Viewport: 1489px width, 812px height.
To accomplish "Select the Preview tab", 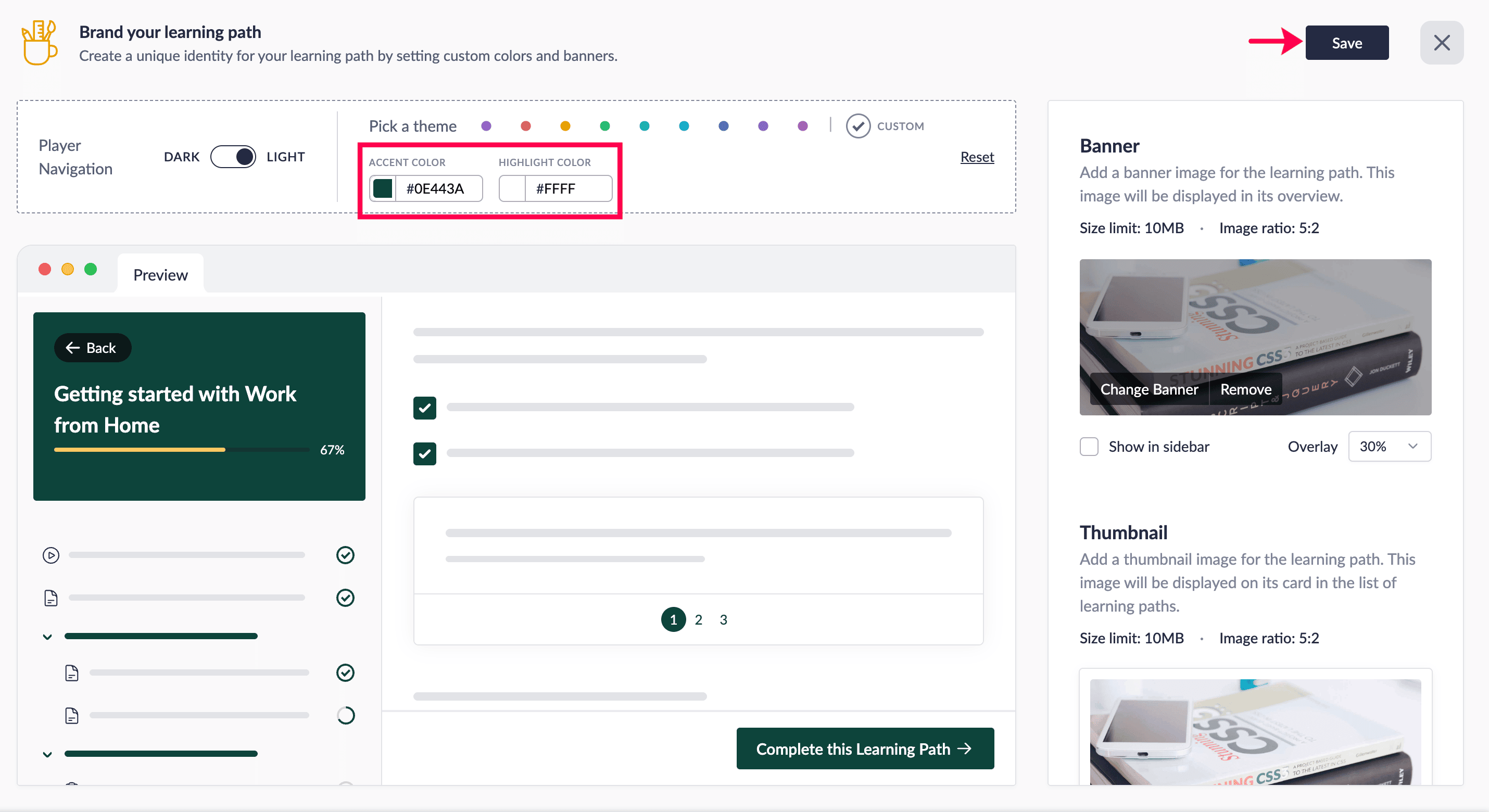I will click(x=160, y=274).
